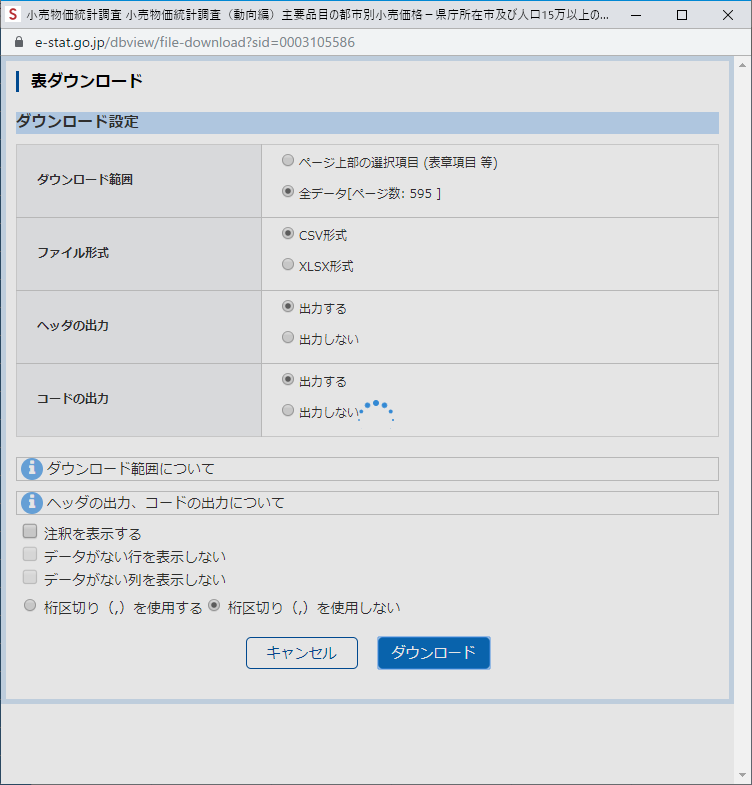
Task: Choose XLSX形式 file format
Action: pyautogui.click(x=288, y=265)
